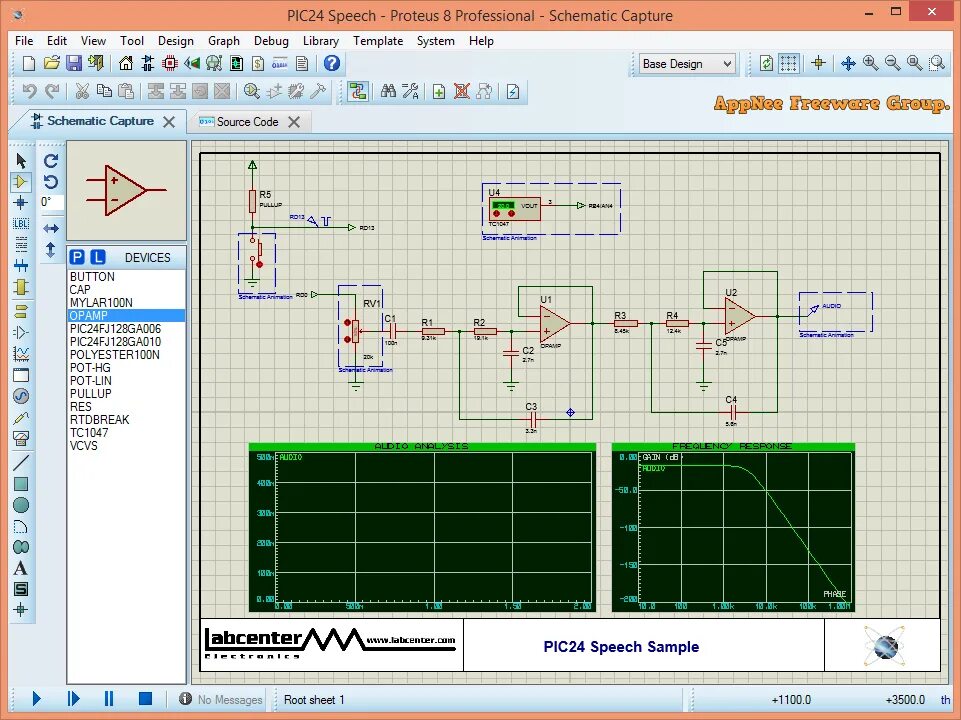The width and height of the screenshot is (961, 720).
Task: Click Zoom In magnifier
Action: coord(870,63)
